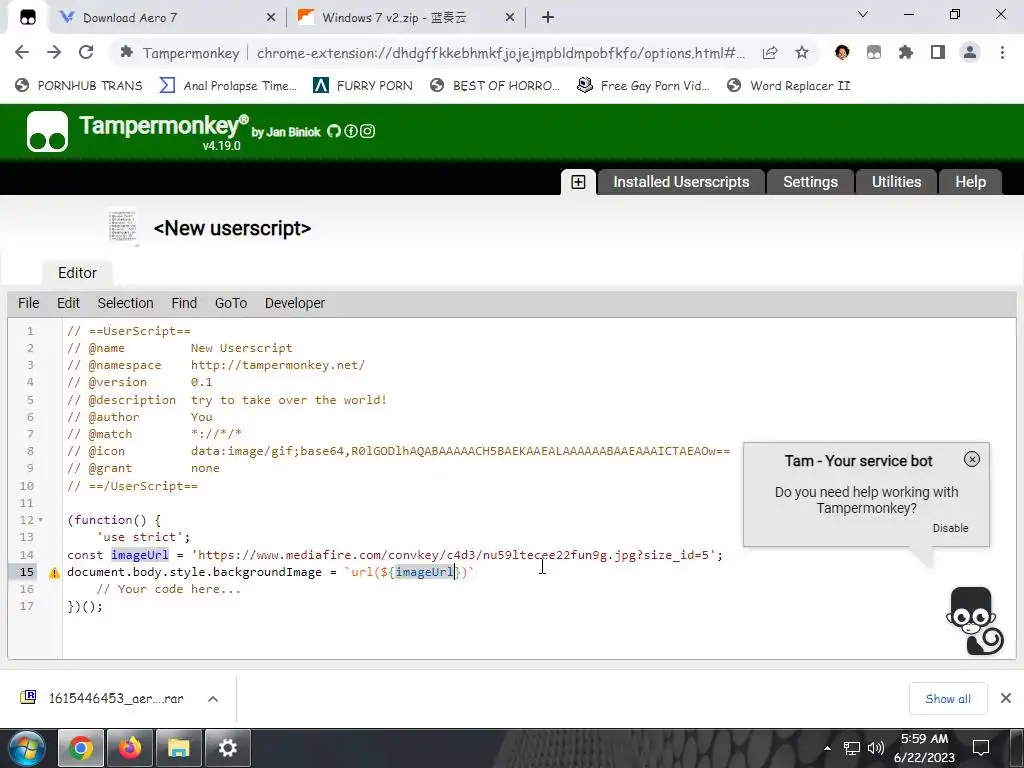Close the downloads bar

[1006, 699]
